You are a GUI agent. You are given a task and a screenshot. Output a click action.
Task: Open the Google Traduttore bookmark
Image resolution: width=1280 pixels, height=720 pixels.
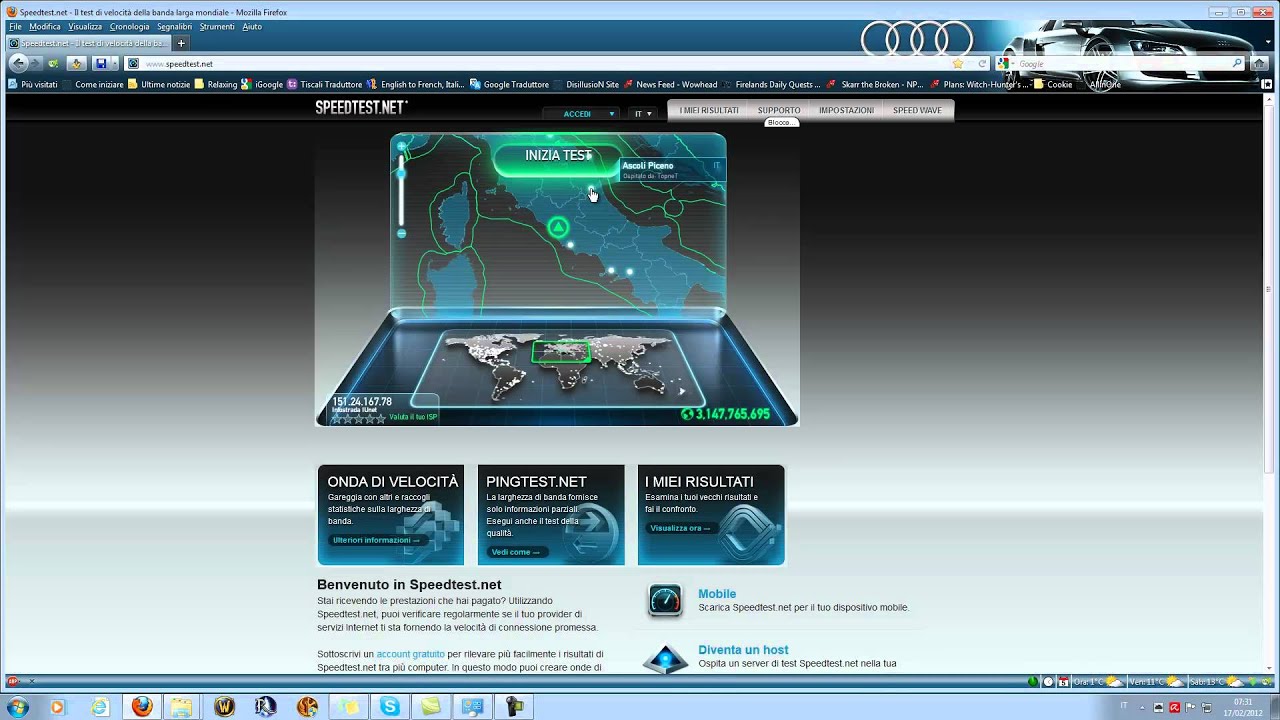pos(509,85)
